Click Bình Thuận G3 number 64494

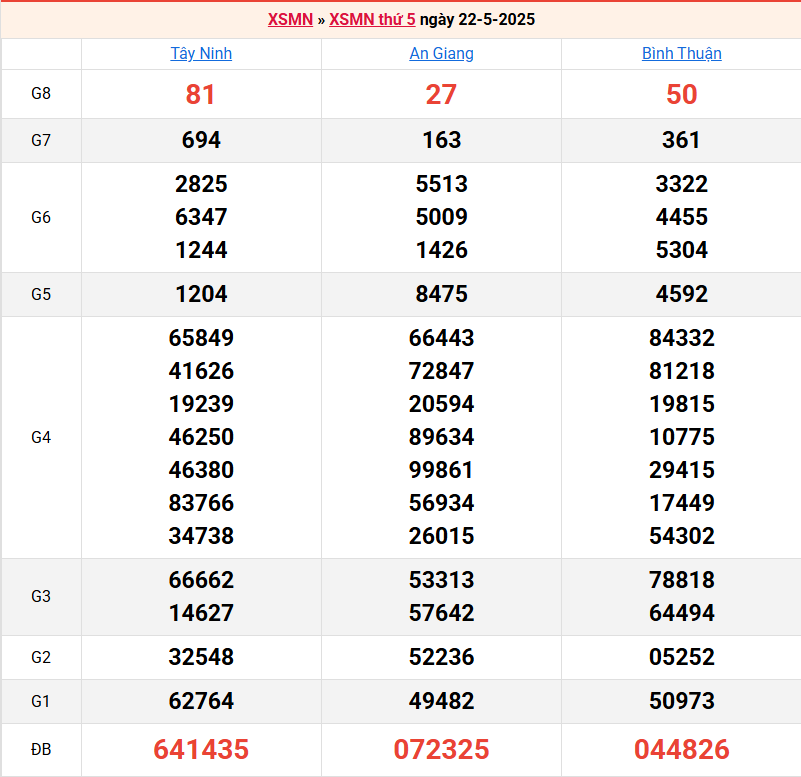681,613
